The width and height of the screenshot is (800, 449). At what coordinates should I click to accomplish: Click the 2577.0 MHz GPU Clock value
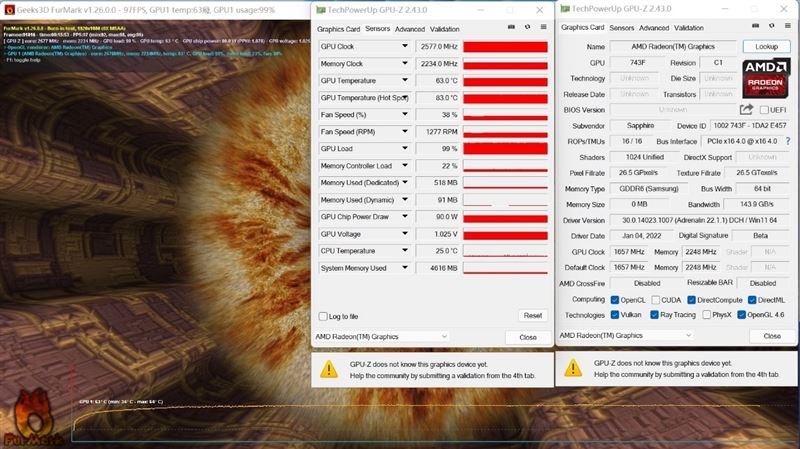coord(438,46)
